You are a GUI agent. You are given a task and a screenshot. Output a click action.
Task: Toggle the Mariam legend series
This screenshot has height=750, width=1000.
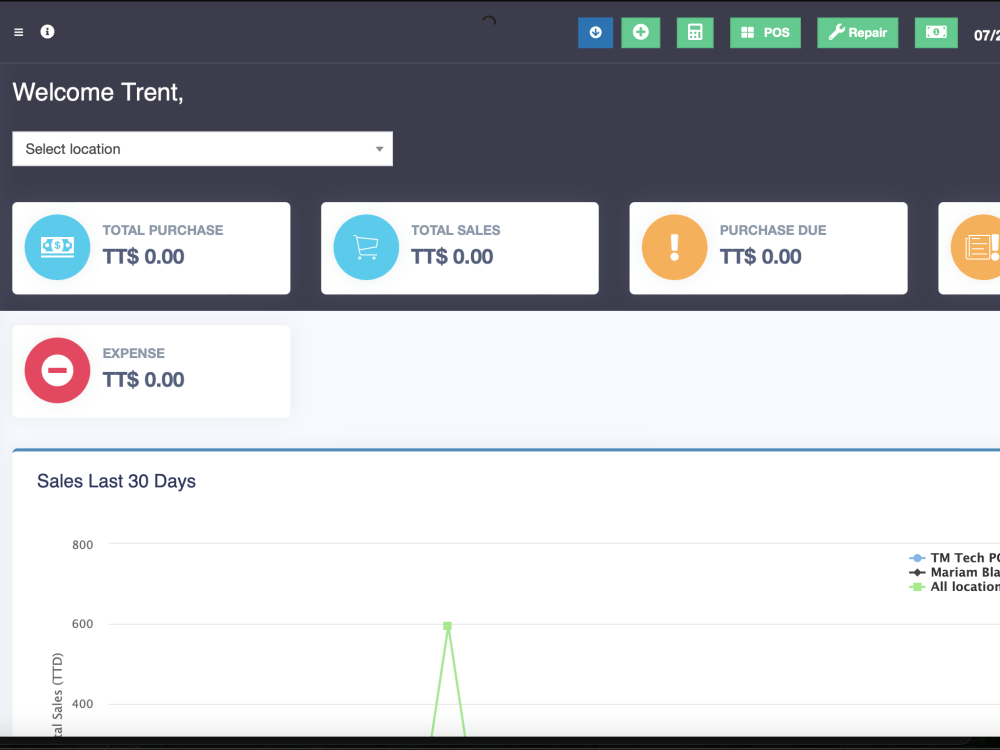[955, 572]
